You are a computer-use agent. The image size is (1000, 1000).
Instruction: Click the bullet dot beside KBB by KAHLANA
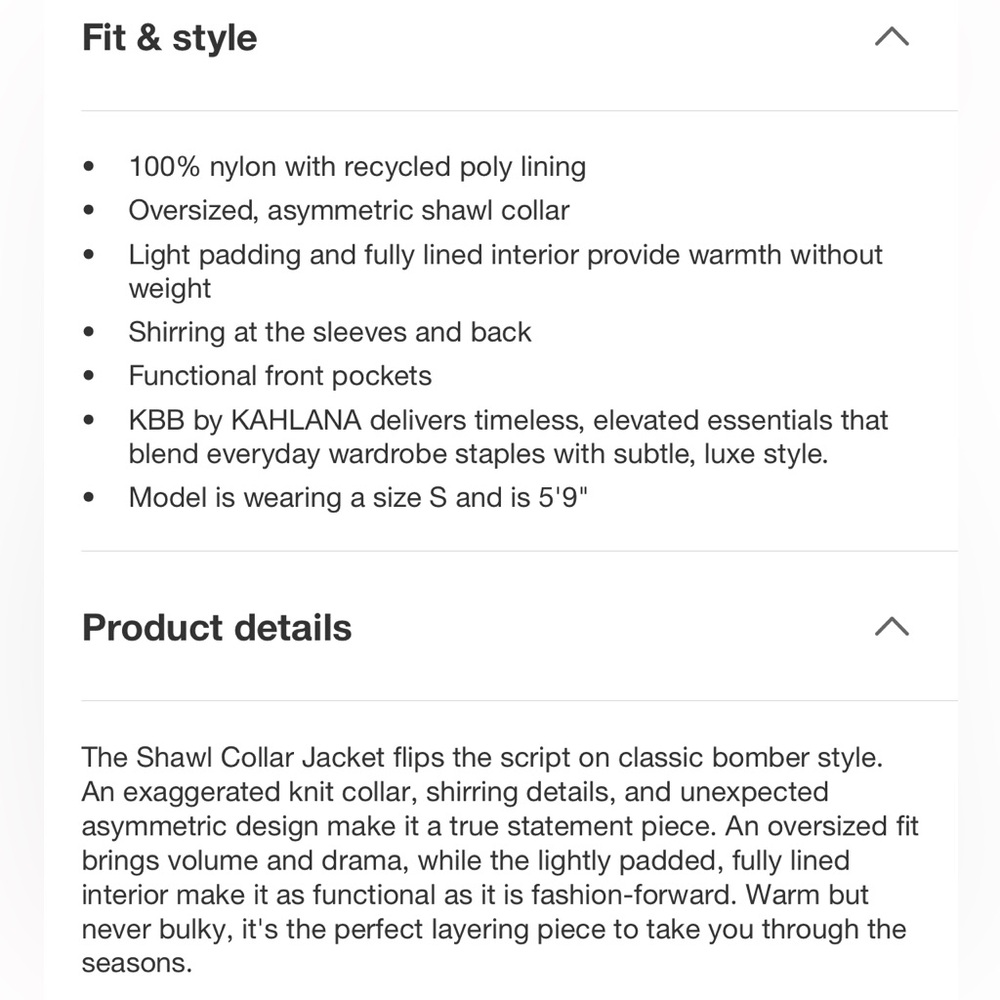89,420
